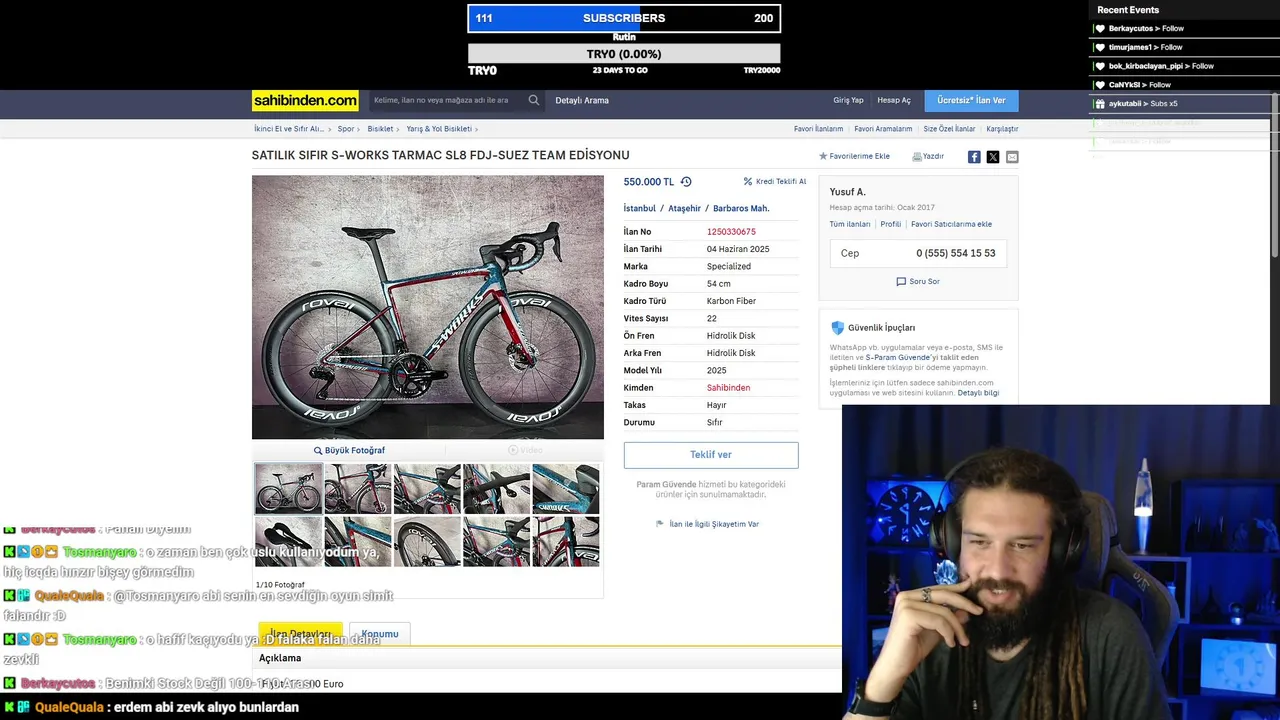Click Kredi Teklifi Al text link
This screenshot has height=720, width=1280.
click(781, 182)
